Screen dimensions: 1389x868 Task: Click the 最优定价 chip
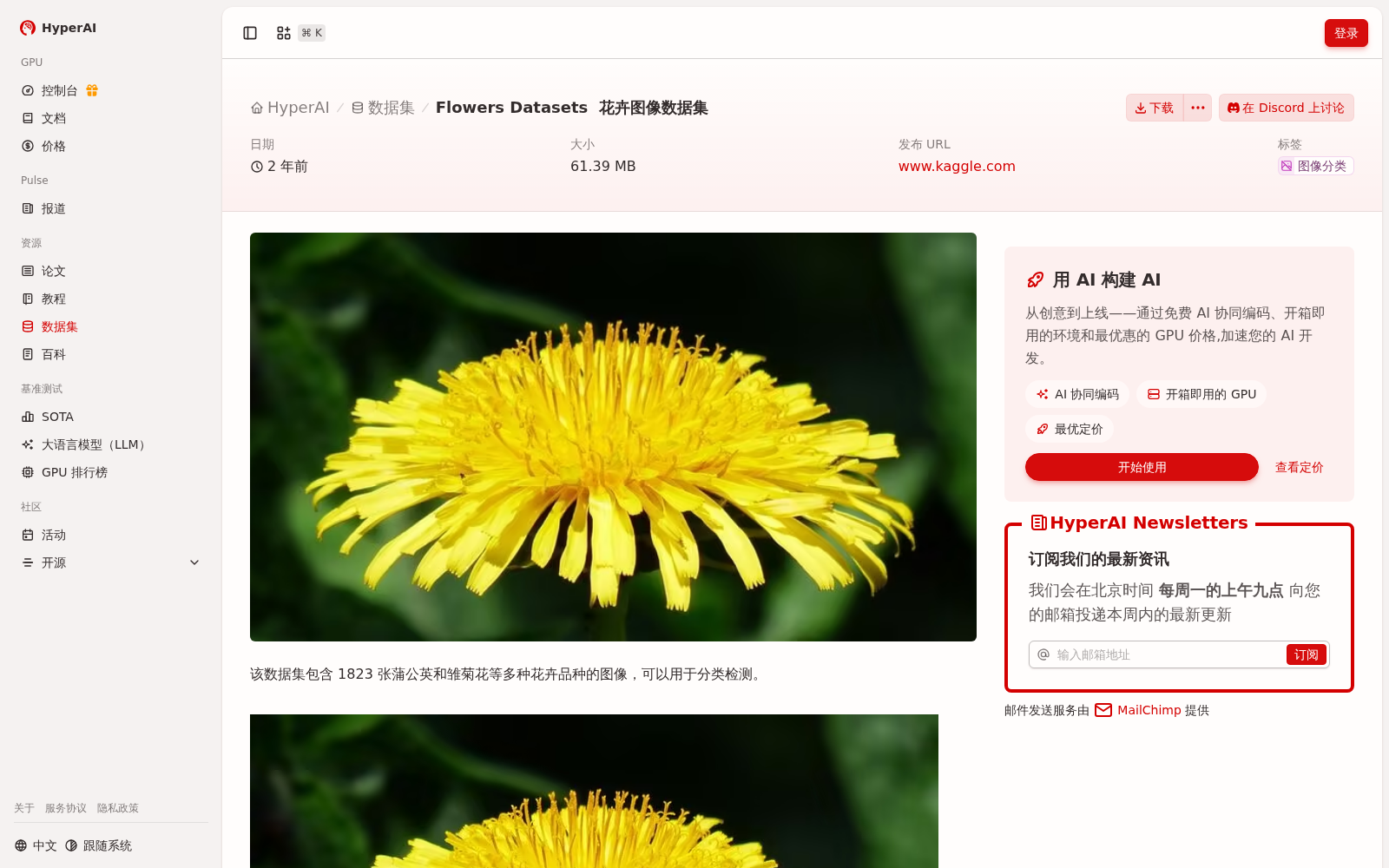pos(1070,429)
